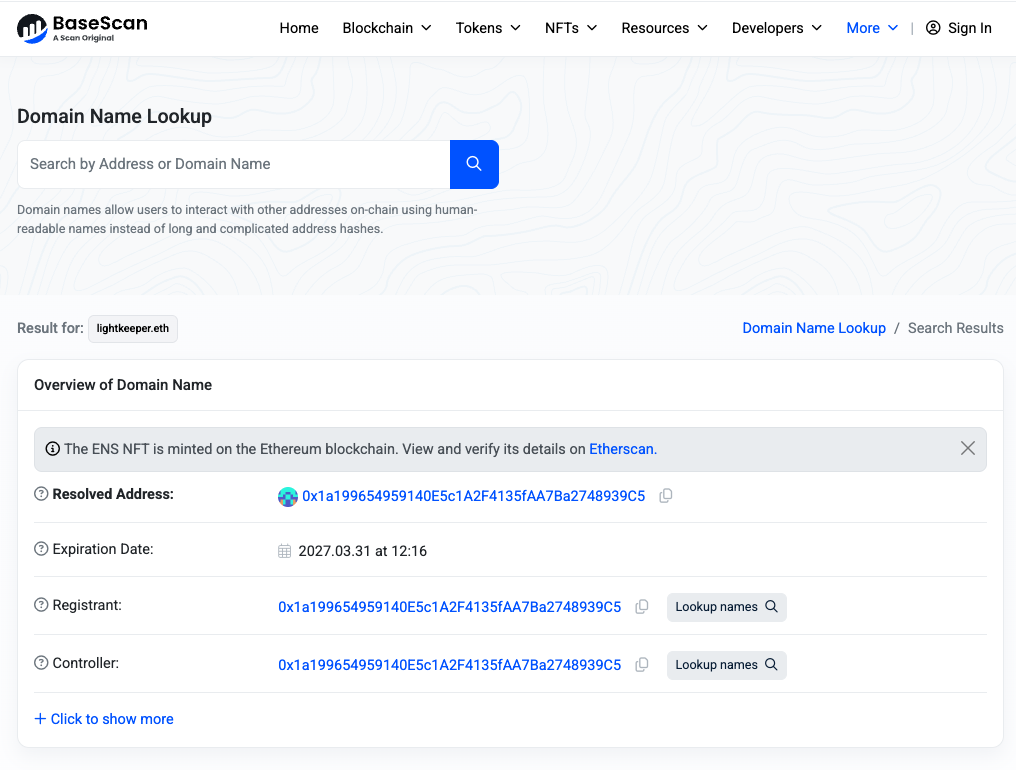Go to the Home menu item
Screen dimensions: 1016x770
tap(299, 28)
